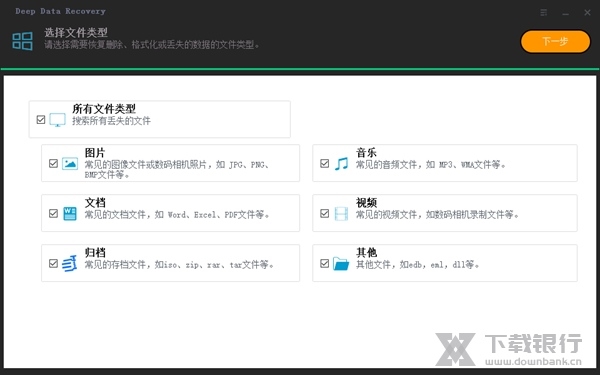Click the 视频 heading text

click(x=366, y=202)
